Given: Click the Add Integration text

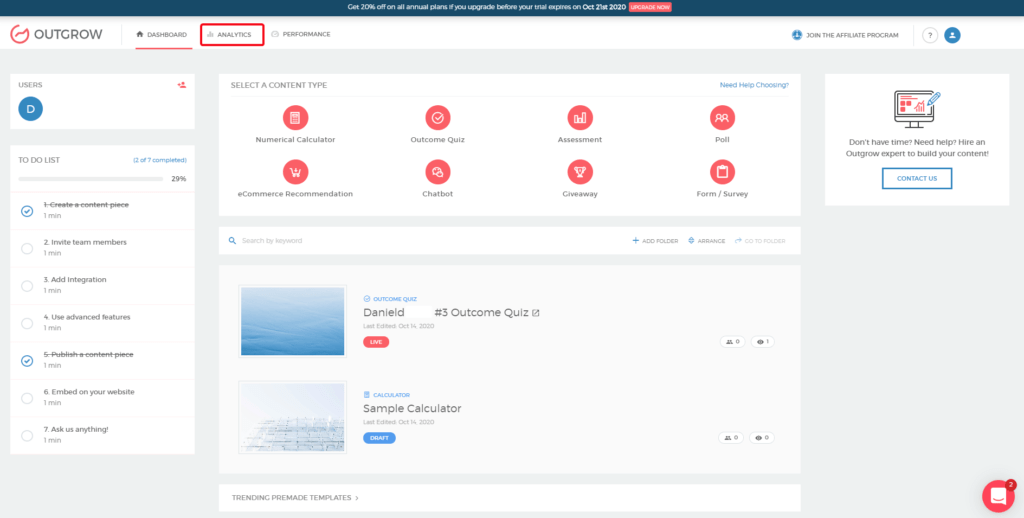Looking at the screenshot, I should tap(75, 280).
